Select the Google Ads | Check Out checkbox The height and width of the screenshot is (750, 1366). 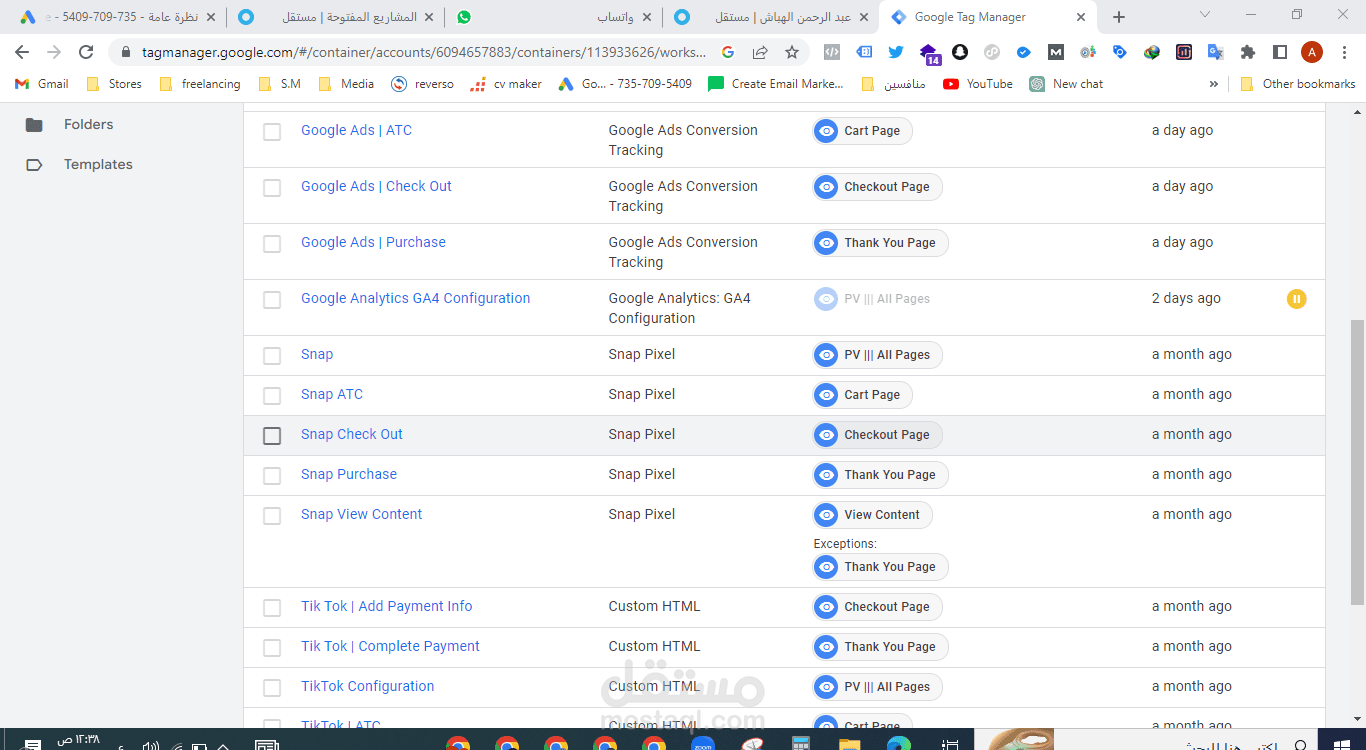[272, 187]
